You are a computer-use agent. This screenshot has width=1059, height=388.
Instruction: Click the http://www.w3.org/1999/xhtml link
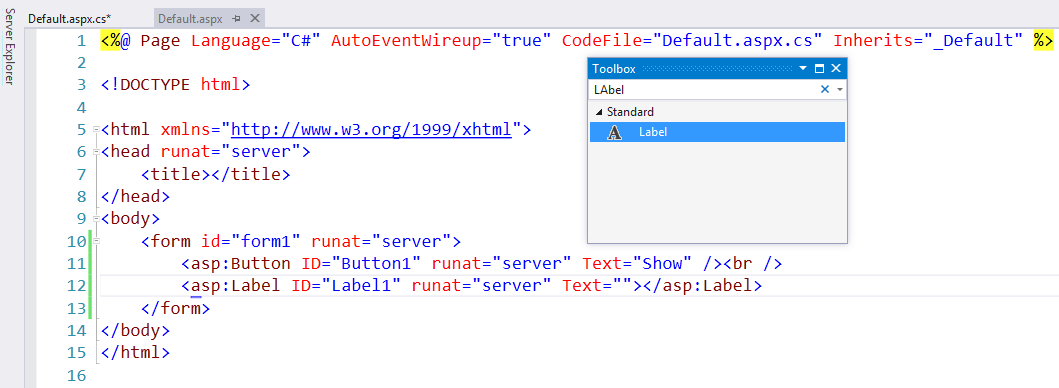pyautogui.click(x=371, y=129)
